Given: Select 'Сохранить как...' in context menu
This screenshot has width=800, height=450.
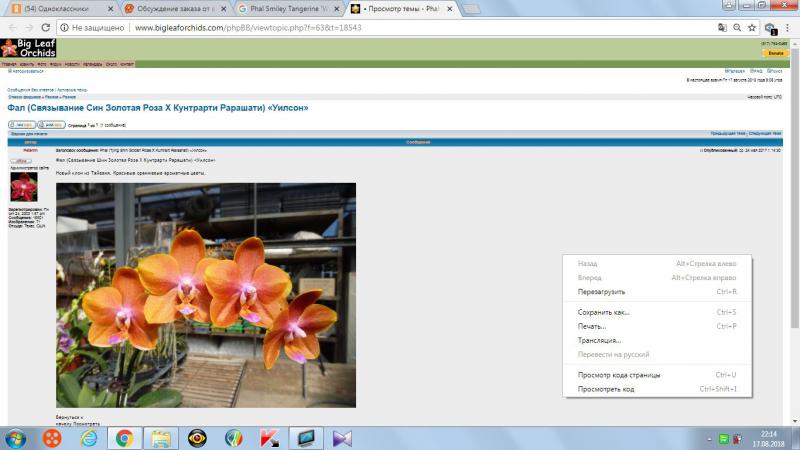Looking at the screenshot, I should (x=604, y=312).
